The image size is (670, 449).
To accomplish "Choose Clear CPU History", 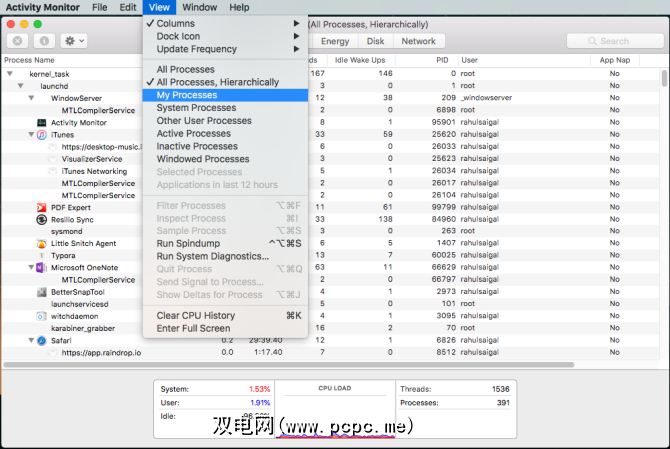I will (x=225, y=316).
